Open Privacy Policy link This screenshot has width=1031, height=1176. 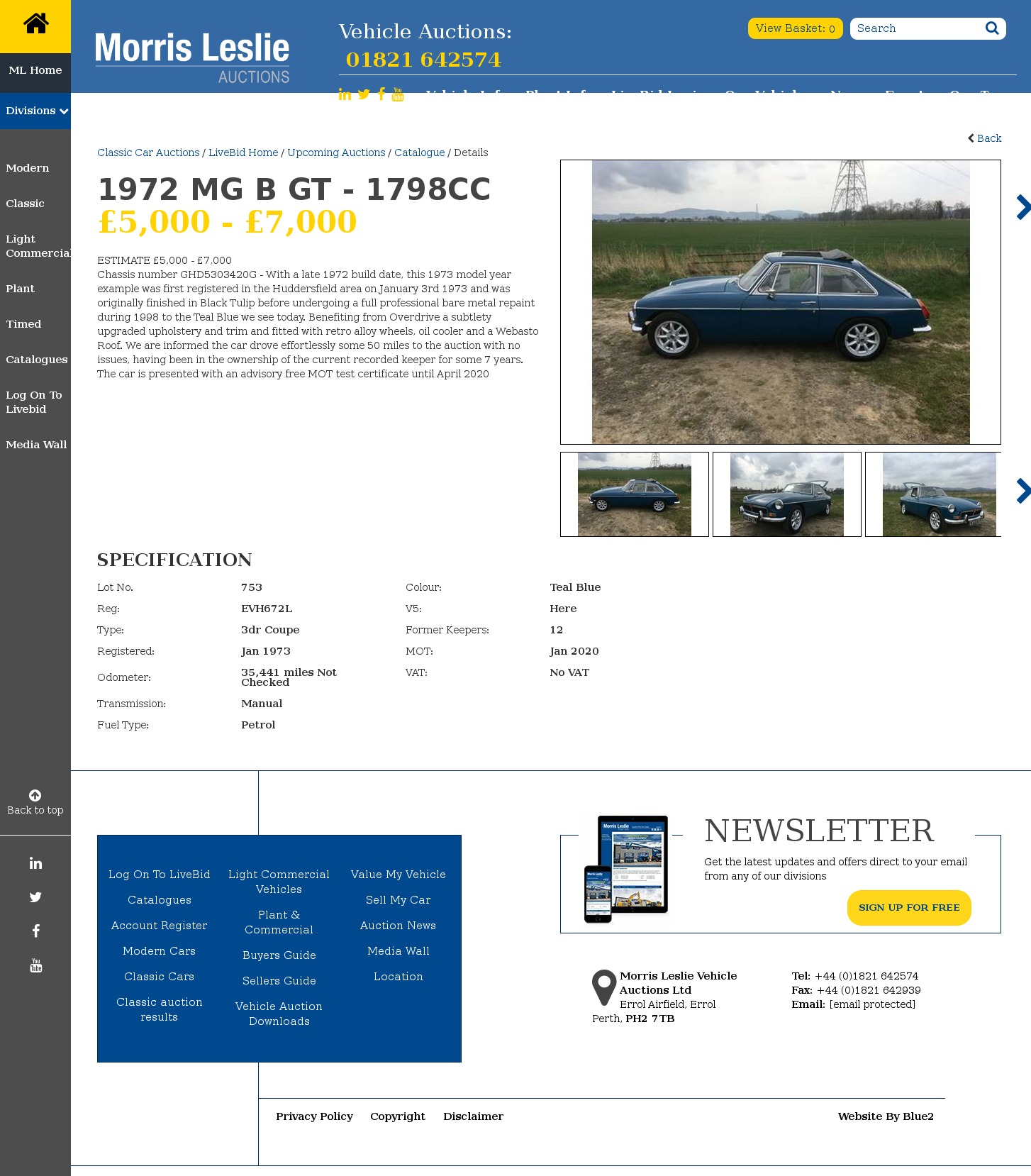(x=315, y=1116)
